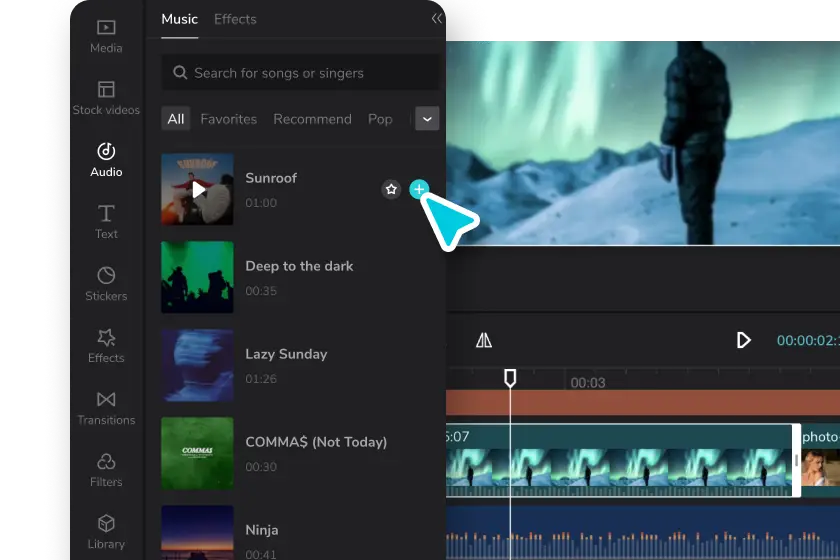
Task: Click the aurora video preview area
Action: point(643,143)
